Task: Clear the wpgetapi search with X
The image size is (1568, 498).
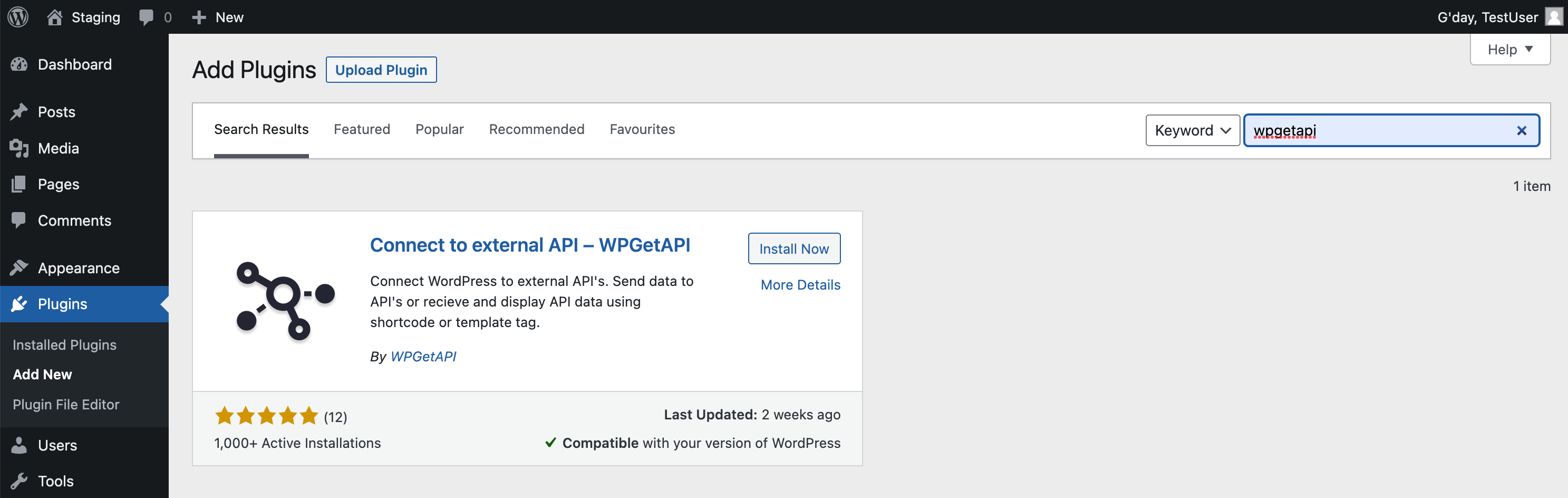Action: pyautogui.click(x=1521, y=130)
